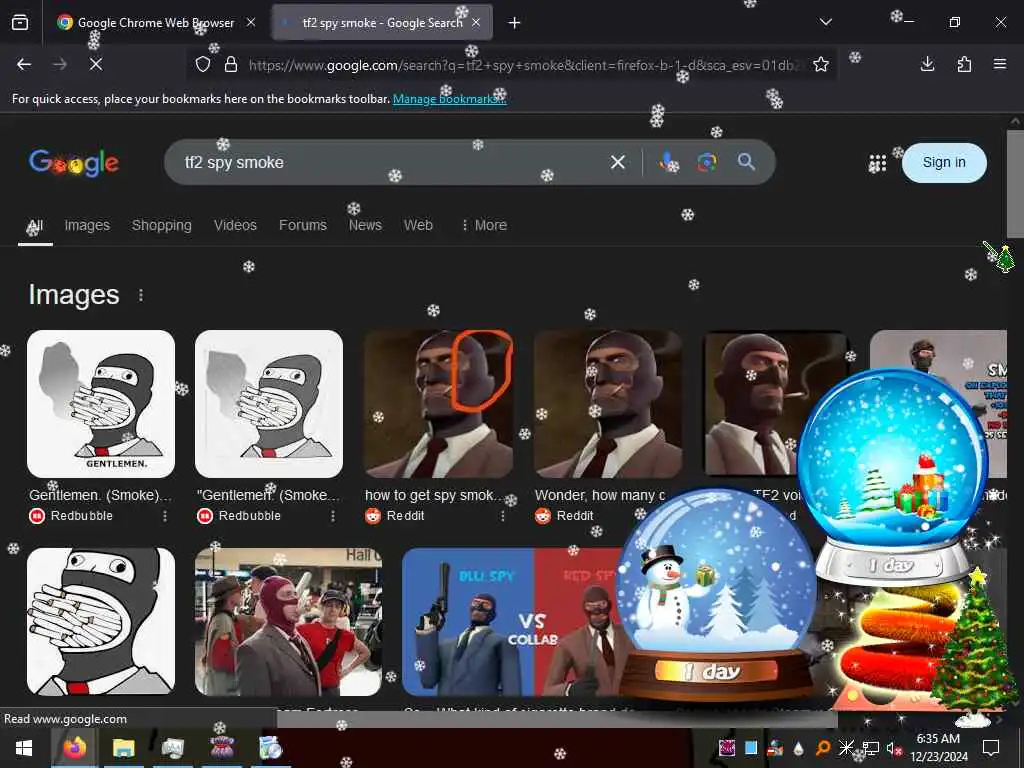The image size is (1024, 768).
Task: Open options beside the Images heading
Action: point(140,295)
